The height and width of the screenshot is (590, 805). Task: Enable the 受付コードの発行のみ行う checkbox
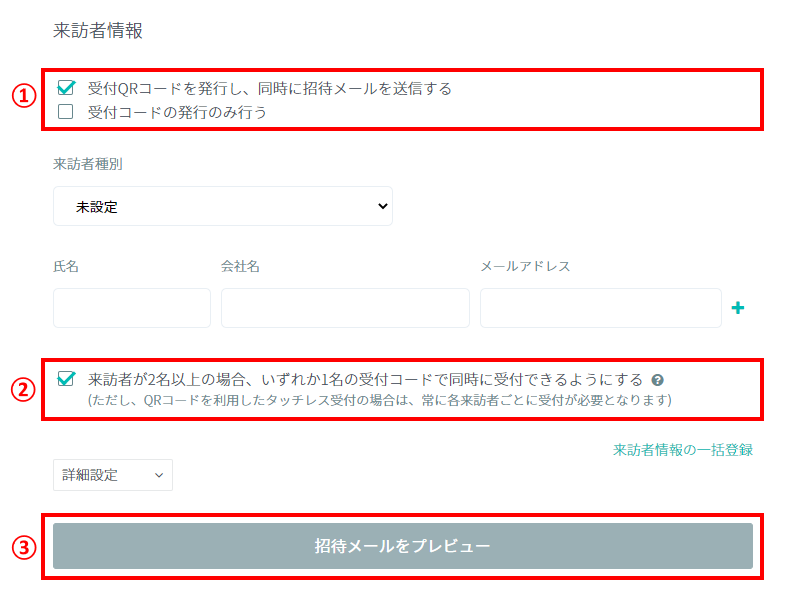point(66,112)
